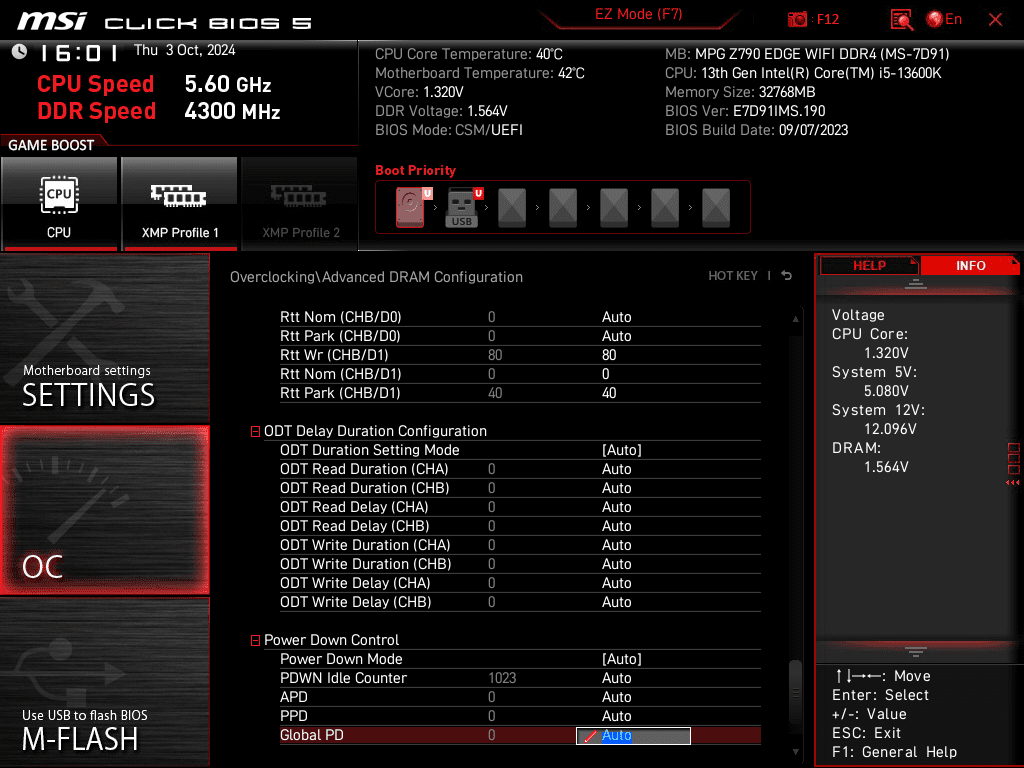Toggle CPU Game Boost button
Image resolution: width=1024 pixels, height=768 pixels.
click(59, 203)
